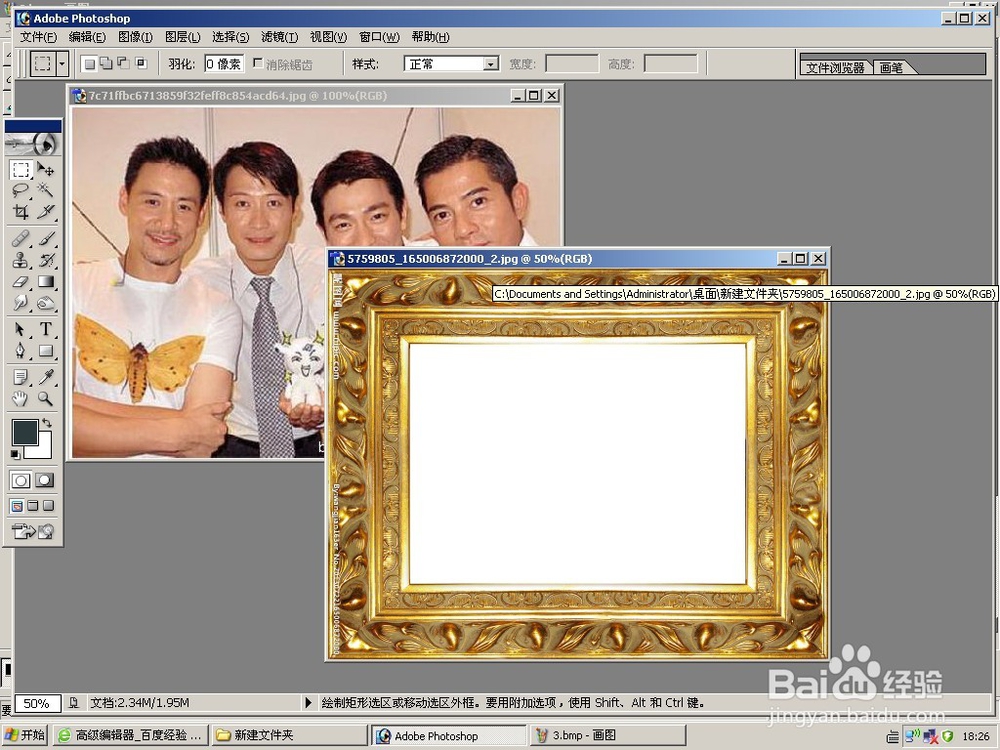
Task: Open the marquee tool preset picker arrow
Action: 62,64
